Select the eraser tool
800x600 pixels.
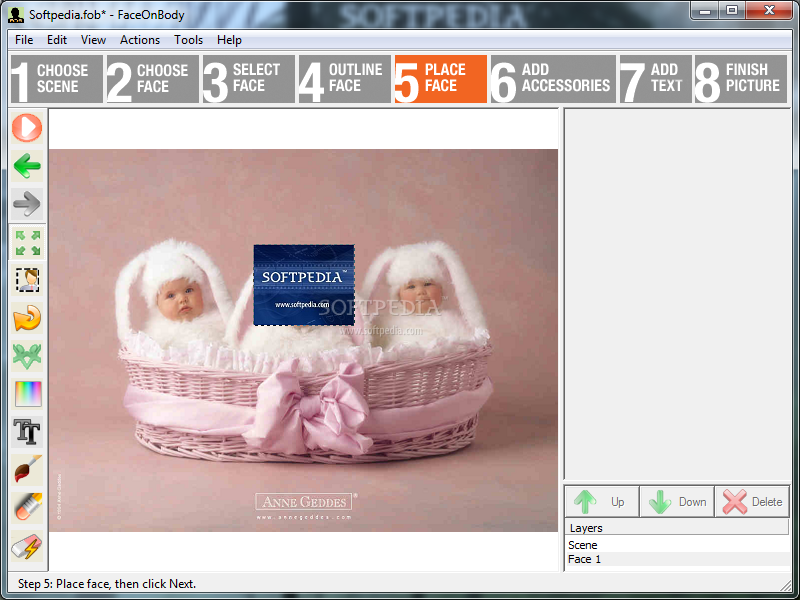click(x=27, y=508)
